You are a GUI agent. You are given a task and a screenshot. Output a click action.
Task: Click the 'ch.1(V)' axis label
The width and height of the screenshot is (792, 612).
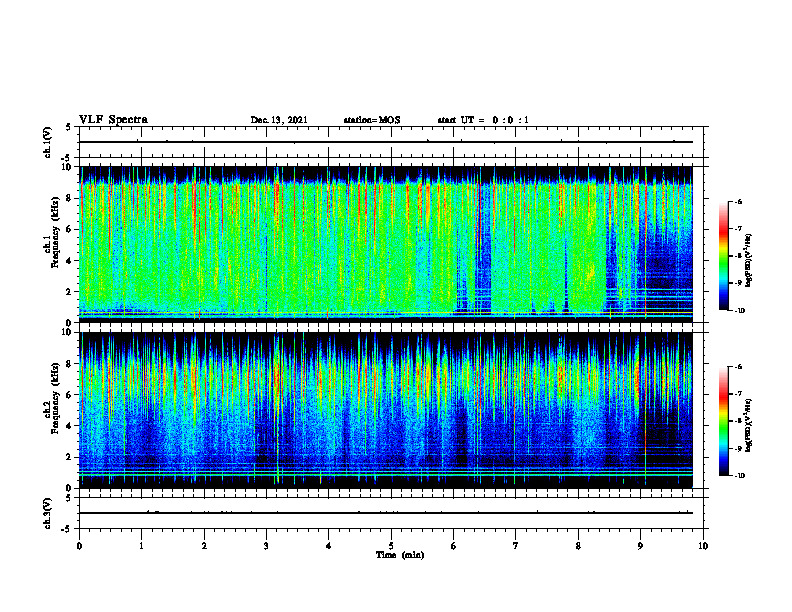pos(47,142)
